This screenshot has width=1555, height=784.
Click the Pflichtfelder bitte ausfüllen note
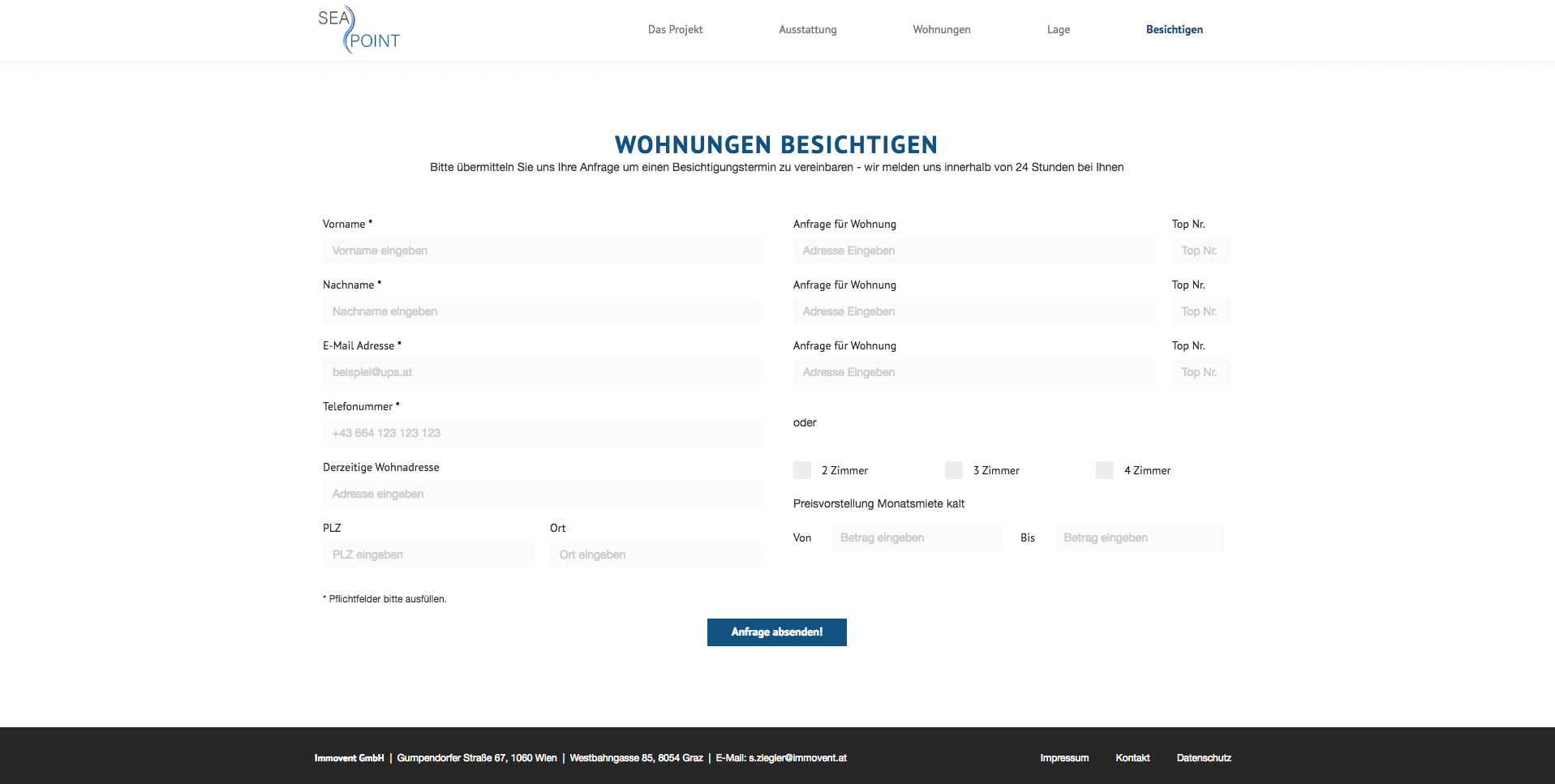click(x=384, y=599)
